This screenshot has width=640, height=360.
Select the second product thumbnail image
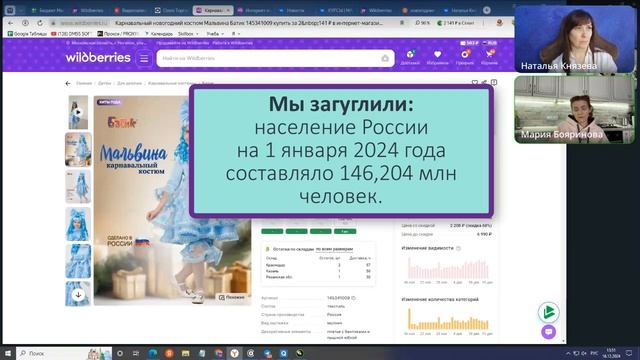[x=78, y=149]
